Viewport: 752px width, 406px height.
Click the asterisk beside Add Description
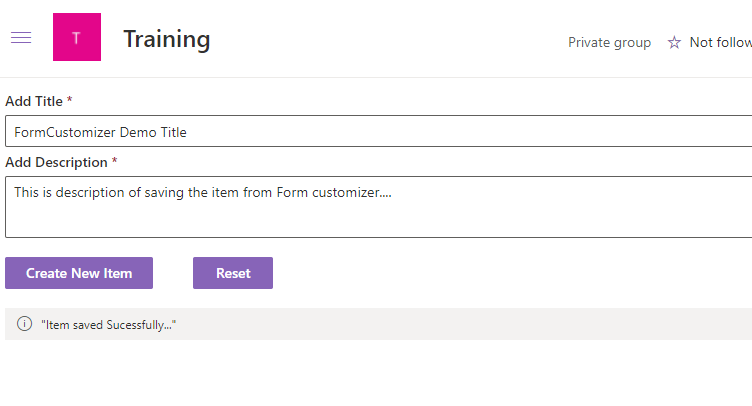pos(114,161)
